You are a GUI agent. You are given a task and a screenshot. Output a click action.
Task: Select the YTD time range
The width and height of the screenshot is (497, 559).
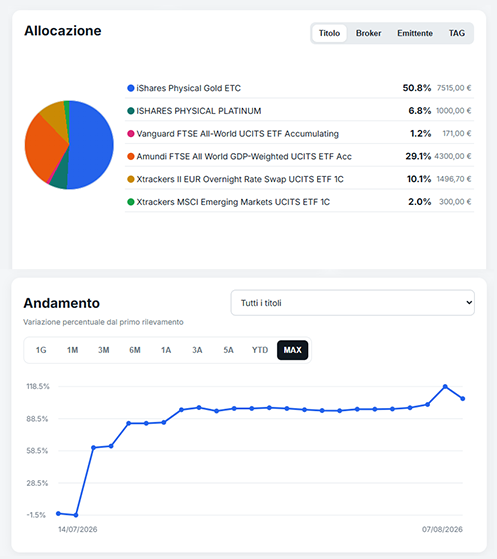pyautogui.click(x=260, y=350)
